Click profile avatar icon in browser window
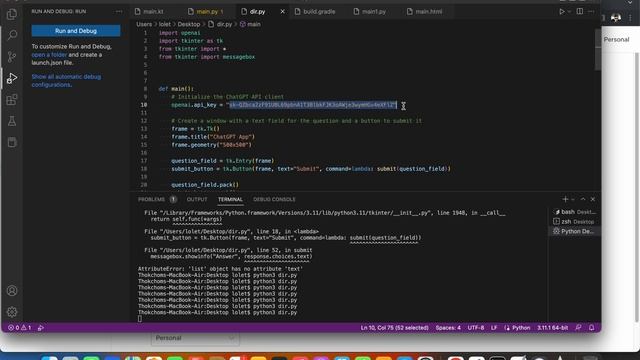The height and width of the screenshot is (360, 640). pos(616,18)
